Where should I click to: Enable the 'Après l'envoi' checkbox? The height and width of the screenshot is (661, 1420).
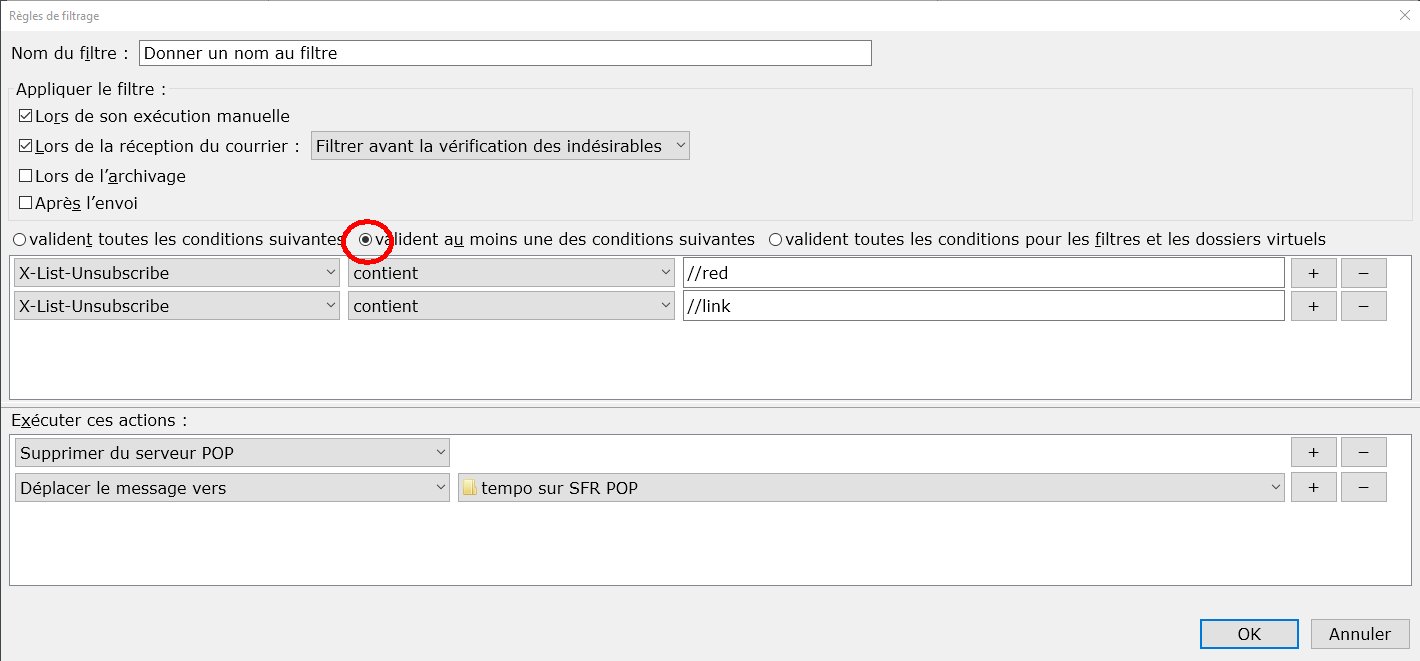(x=26, y=204)
